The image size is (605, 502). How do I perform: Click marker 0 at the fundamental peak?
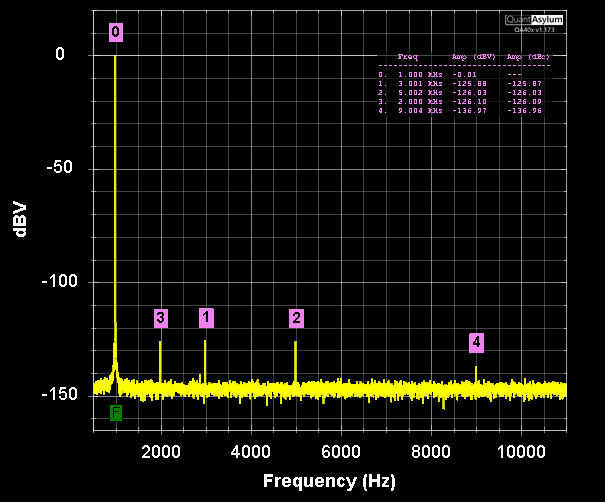(x=116, y=32)
